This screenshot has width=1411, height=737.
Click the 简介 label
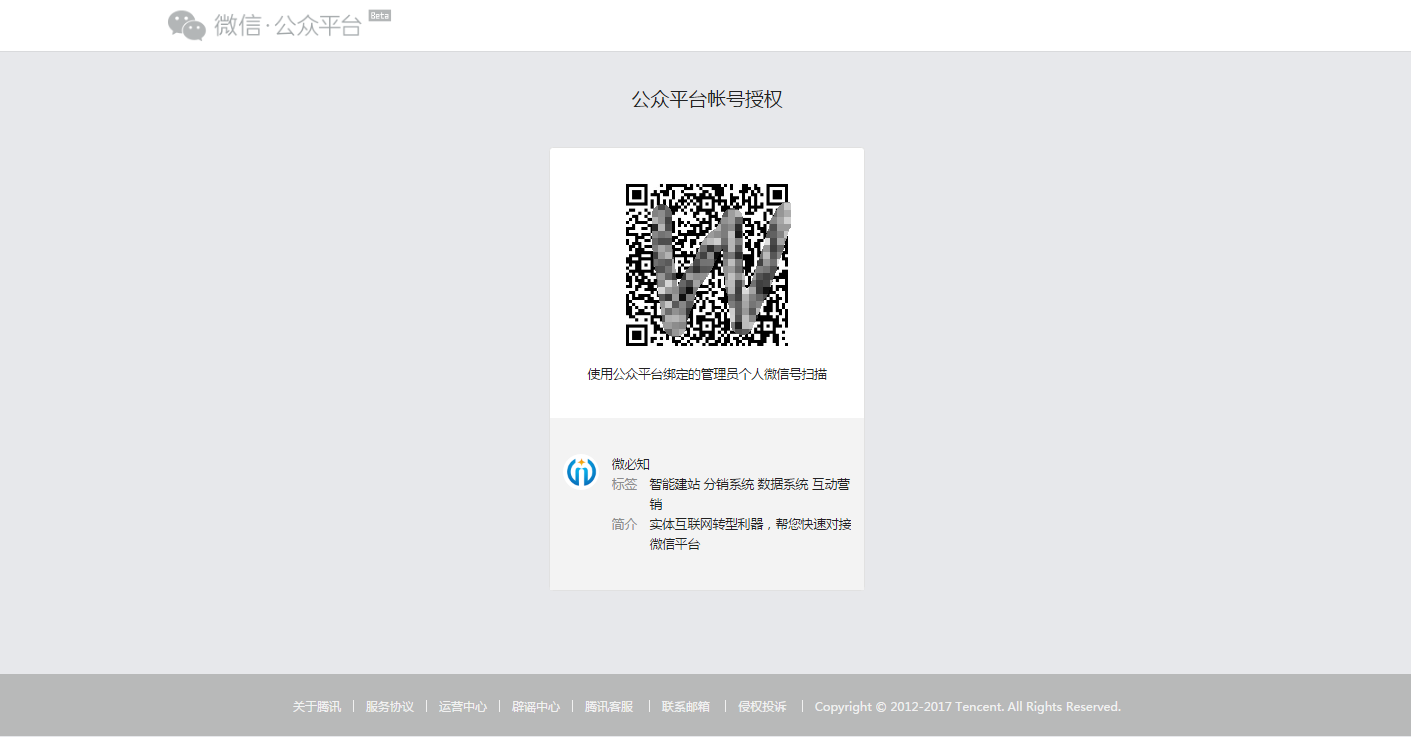click(624, 524)
